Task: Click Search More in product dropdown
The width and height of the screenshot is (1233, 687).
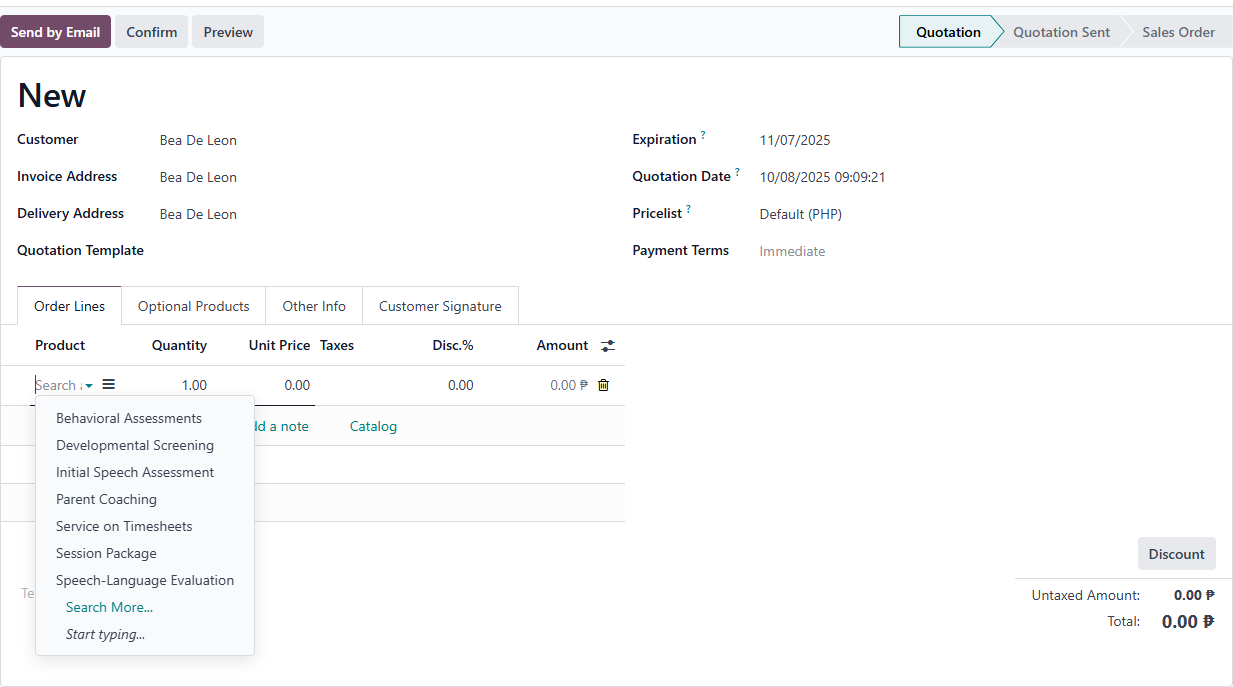Action: point(109,607)
